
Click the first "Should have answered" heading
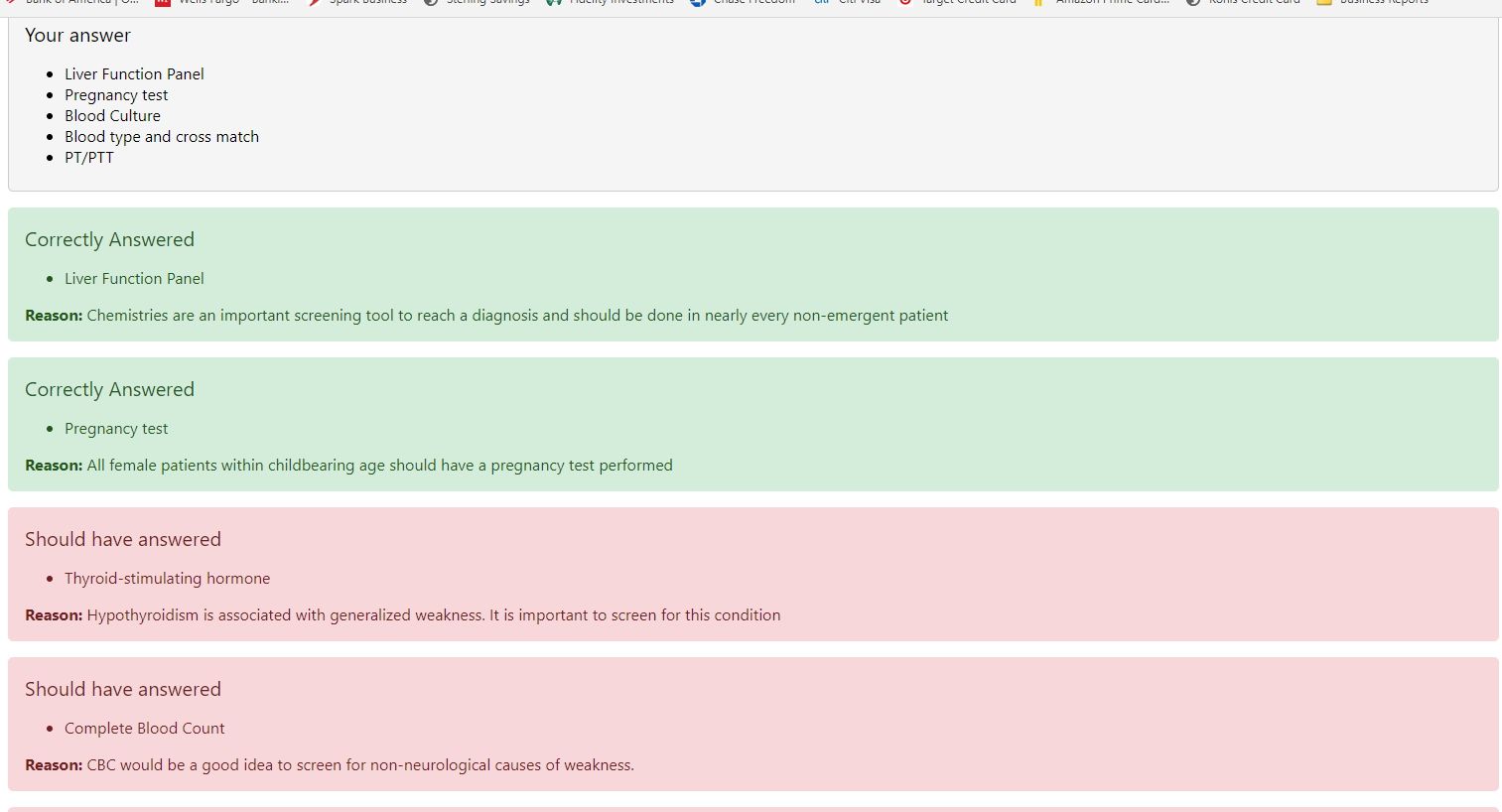coord(123,539)
